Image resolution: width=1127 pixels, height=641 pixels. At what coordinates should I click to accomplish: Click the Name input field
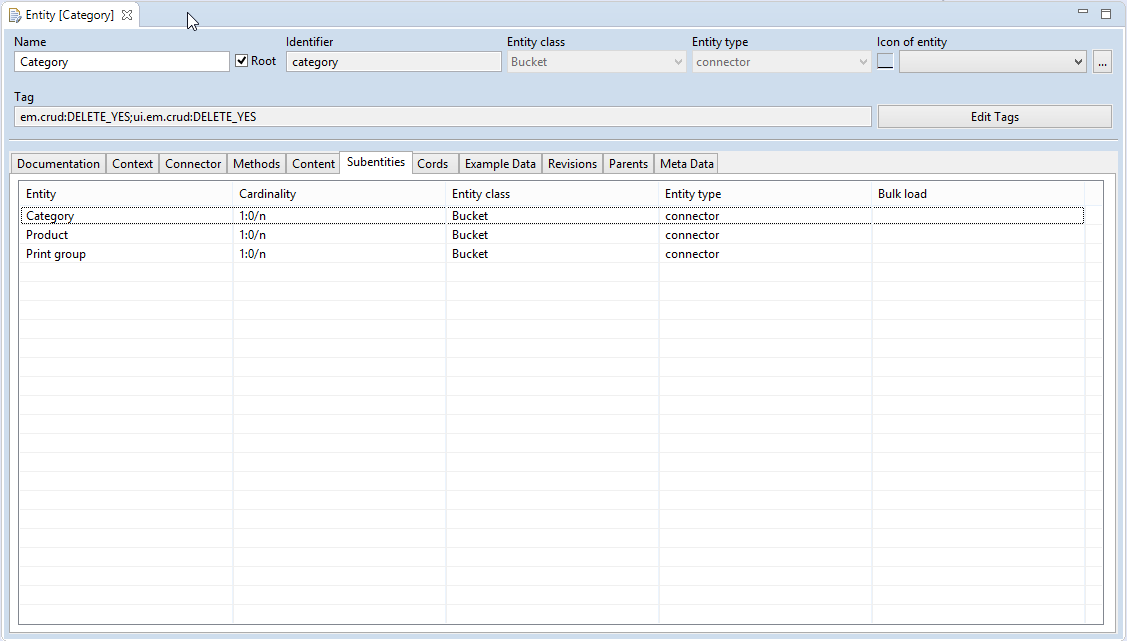tap(122, 62)
